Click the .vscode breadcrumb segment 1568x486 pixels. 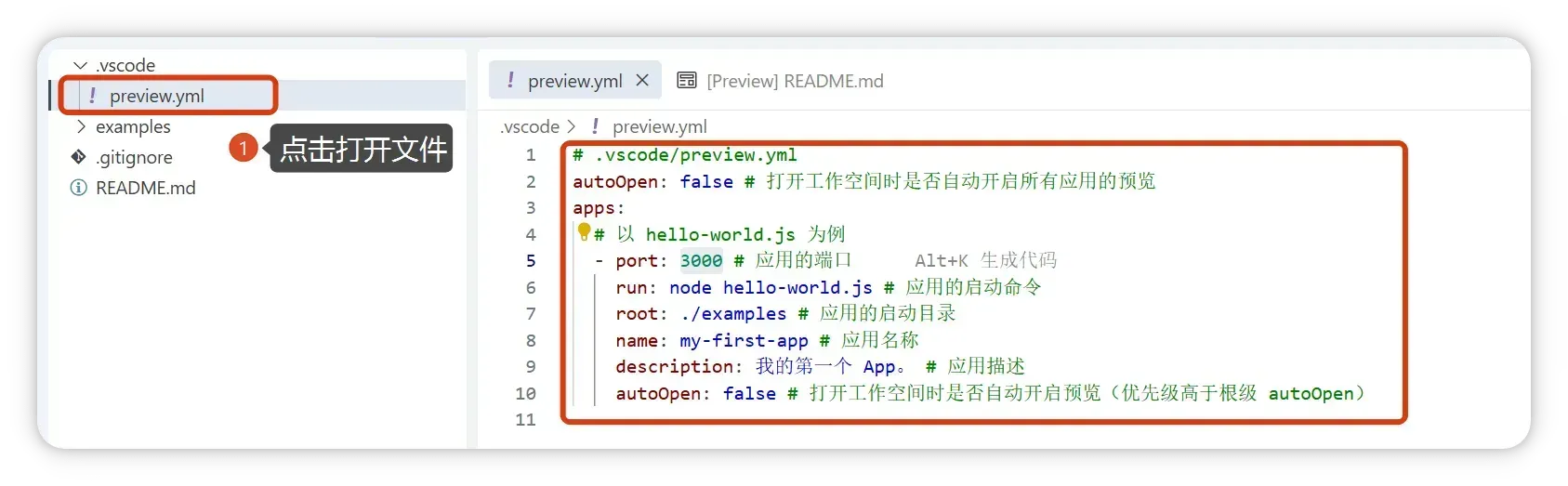(x=530, y=126)
